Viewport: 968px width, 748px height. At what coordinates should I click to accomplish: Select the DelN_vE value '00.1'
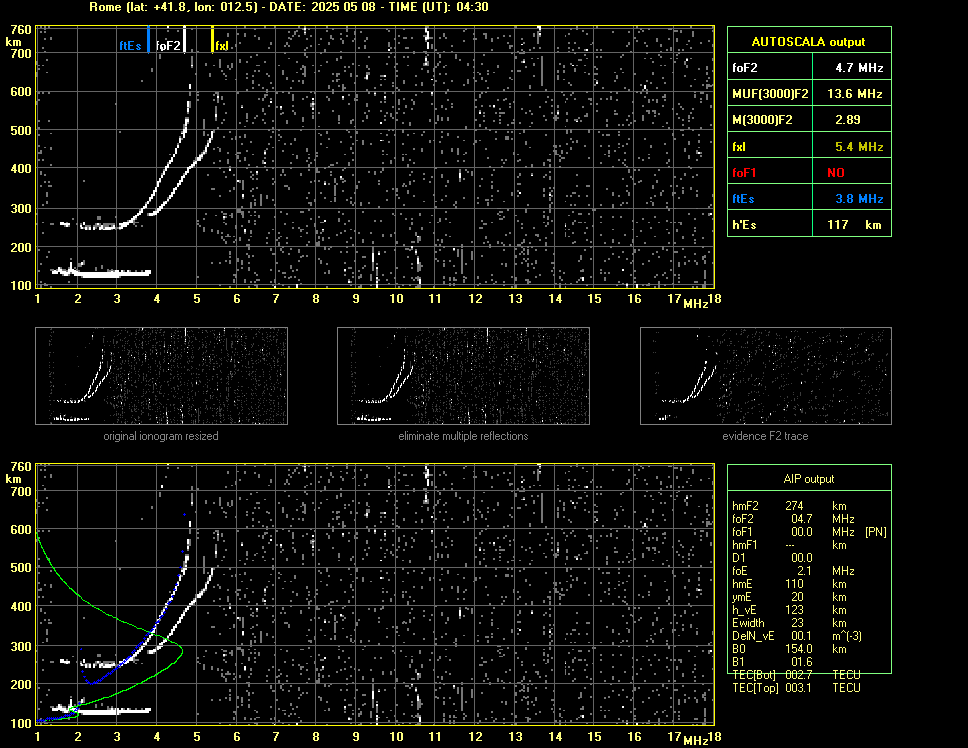[802, 636]
